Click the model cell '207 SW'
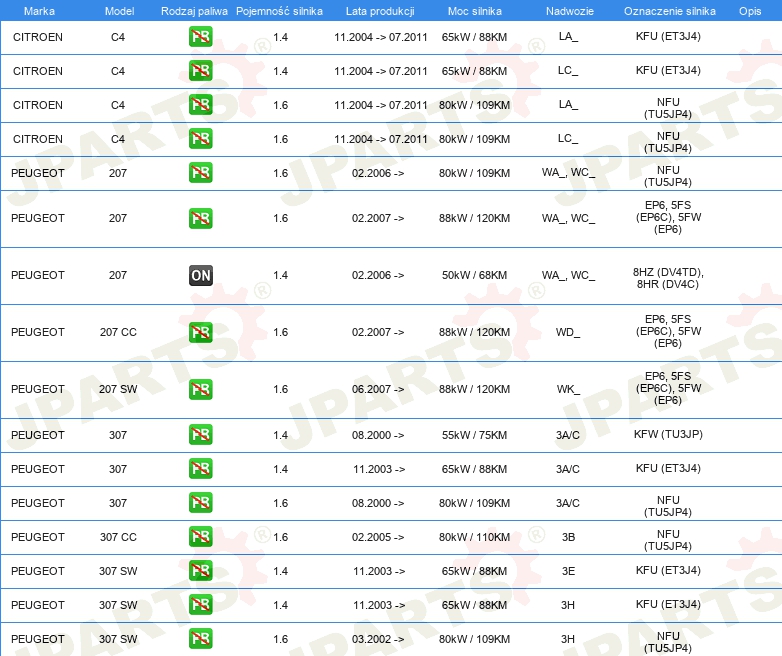 (x=118, y=389)
